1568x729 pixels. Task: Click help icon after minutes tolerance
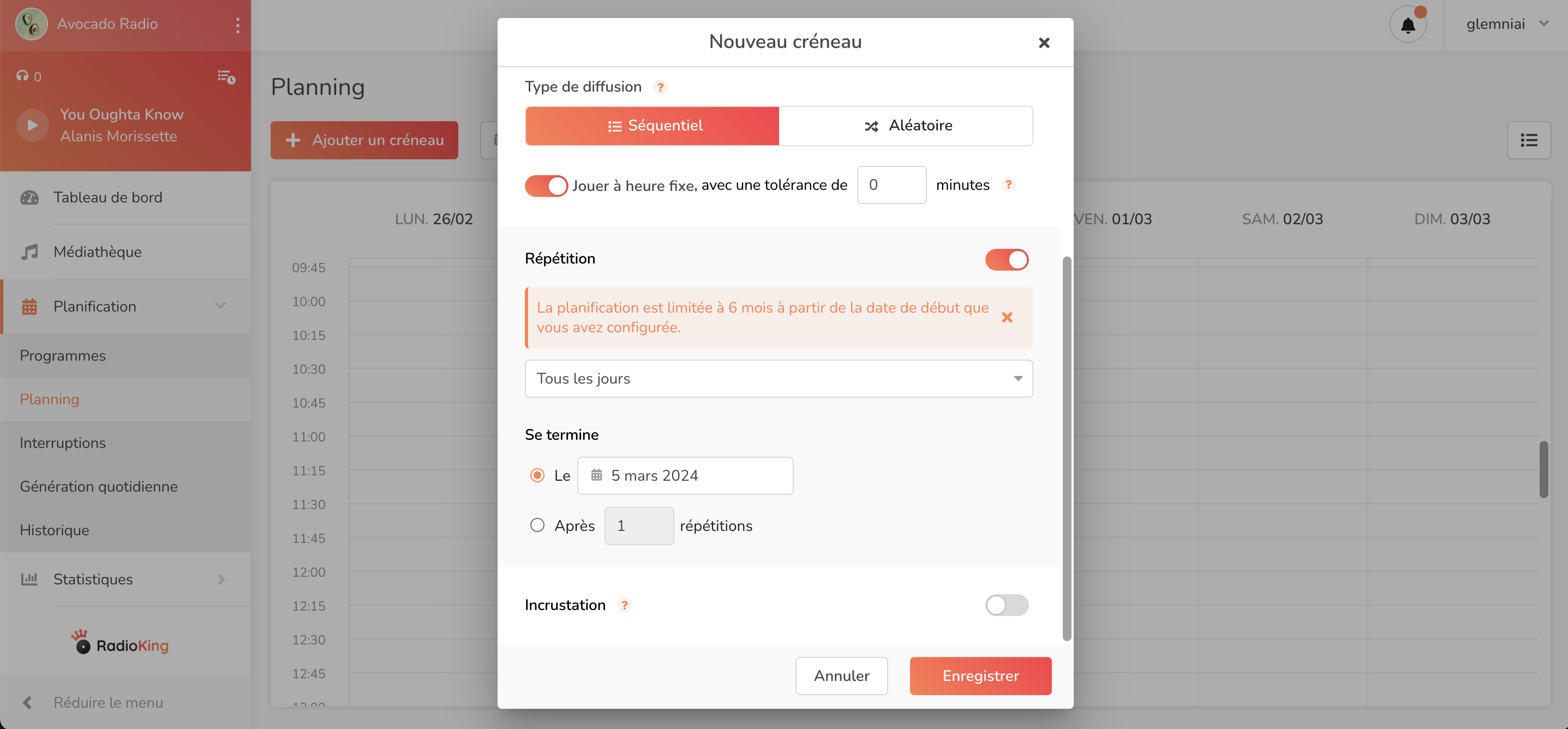[x=1008, y=184]
